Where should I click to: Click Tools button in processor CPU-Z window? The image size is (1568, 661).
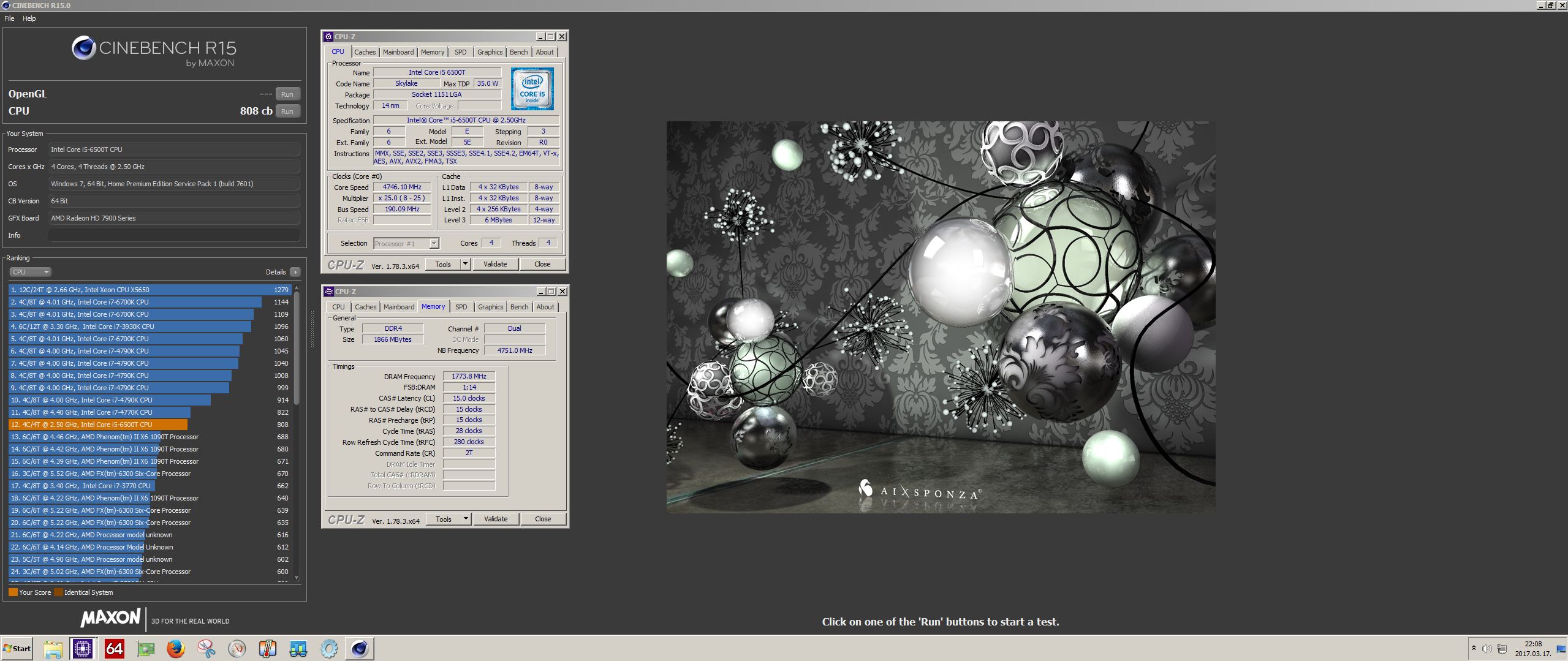[x=443, y=264]
